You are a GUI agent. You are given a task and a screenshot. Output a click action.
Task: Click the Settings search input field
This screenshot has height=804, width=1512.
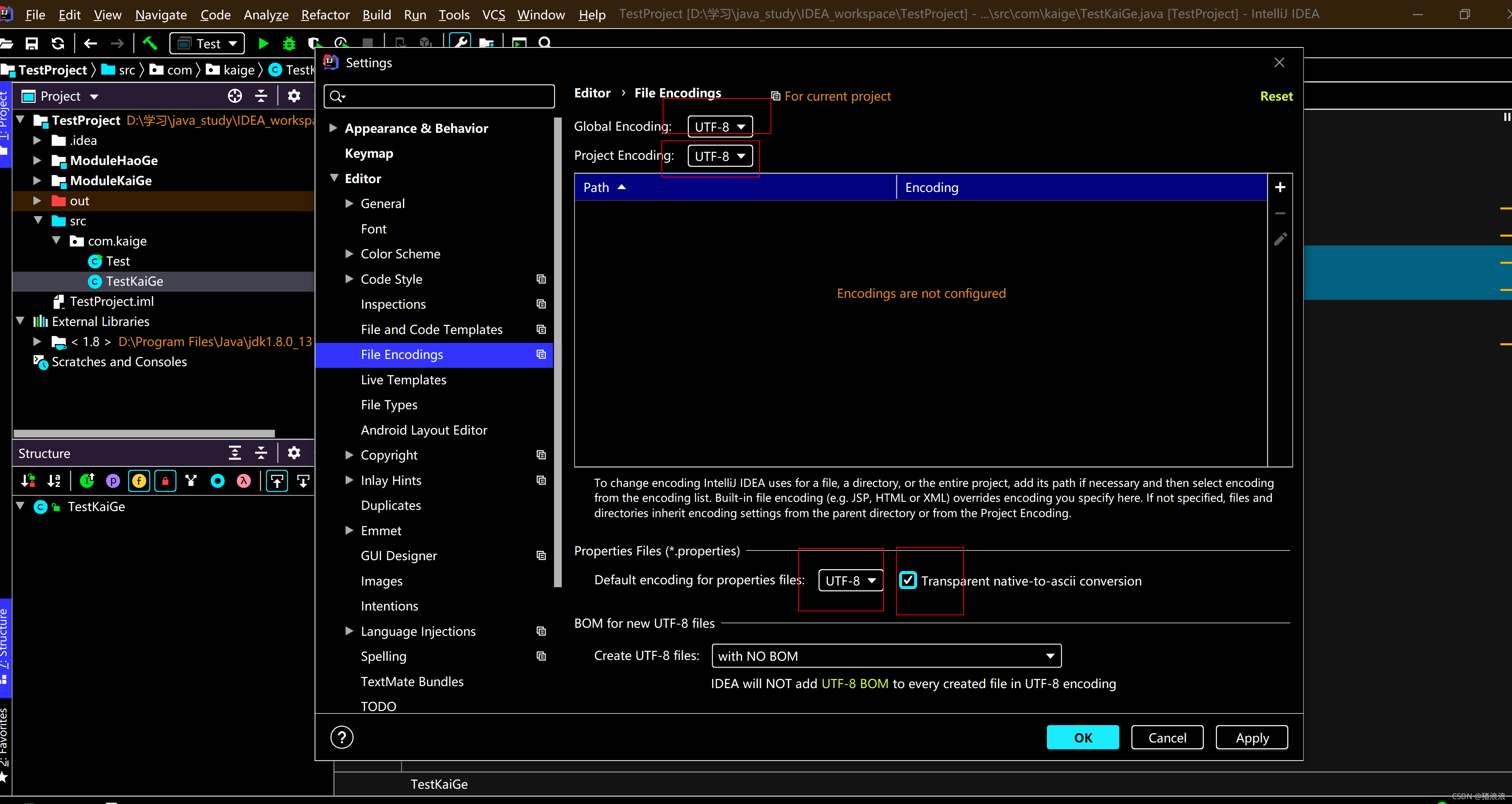click(x=439, y=96)
